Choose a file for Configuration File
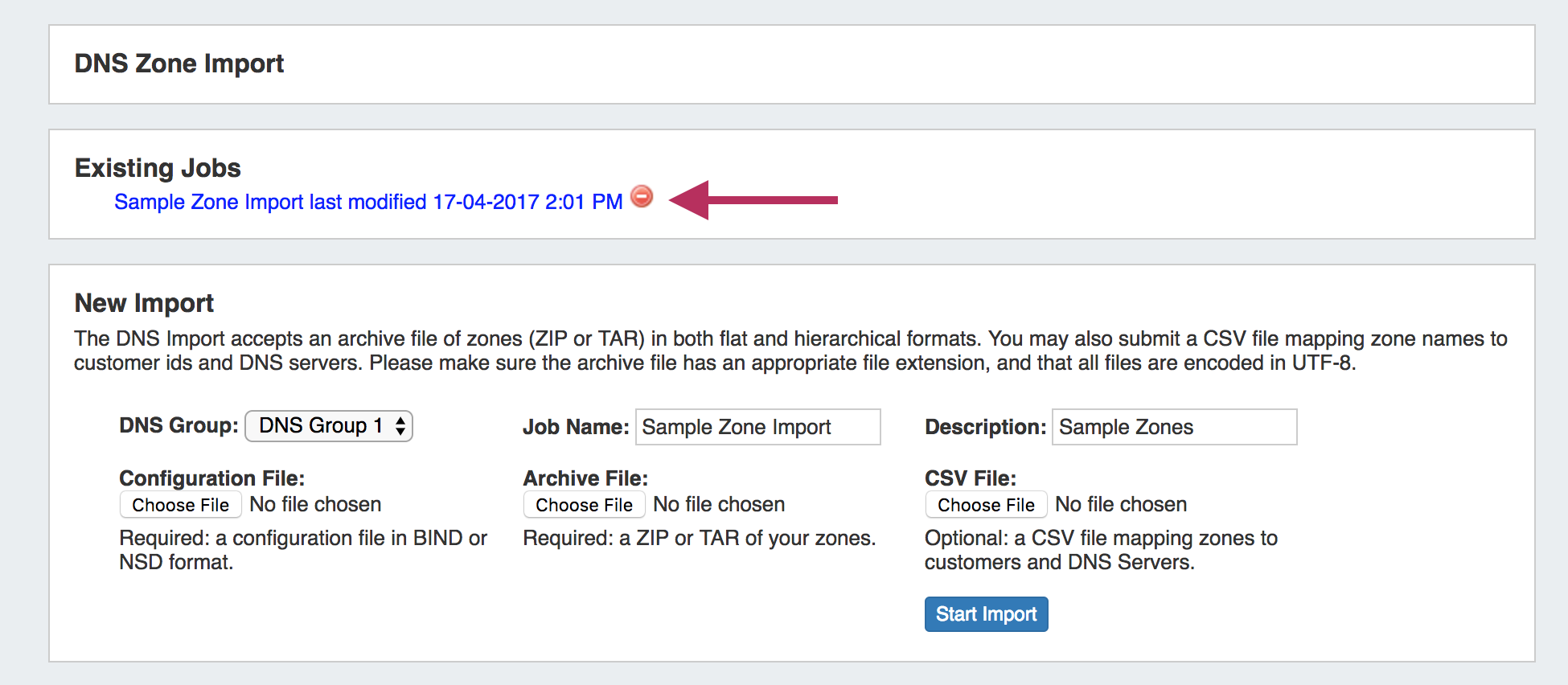The image size is (1568, 685). click(x=181, y=505)
